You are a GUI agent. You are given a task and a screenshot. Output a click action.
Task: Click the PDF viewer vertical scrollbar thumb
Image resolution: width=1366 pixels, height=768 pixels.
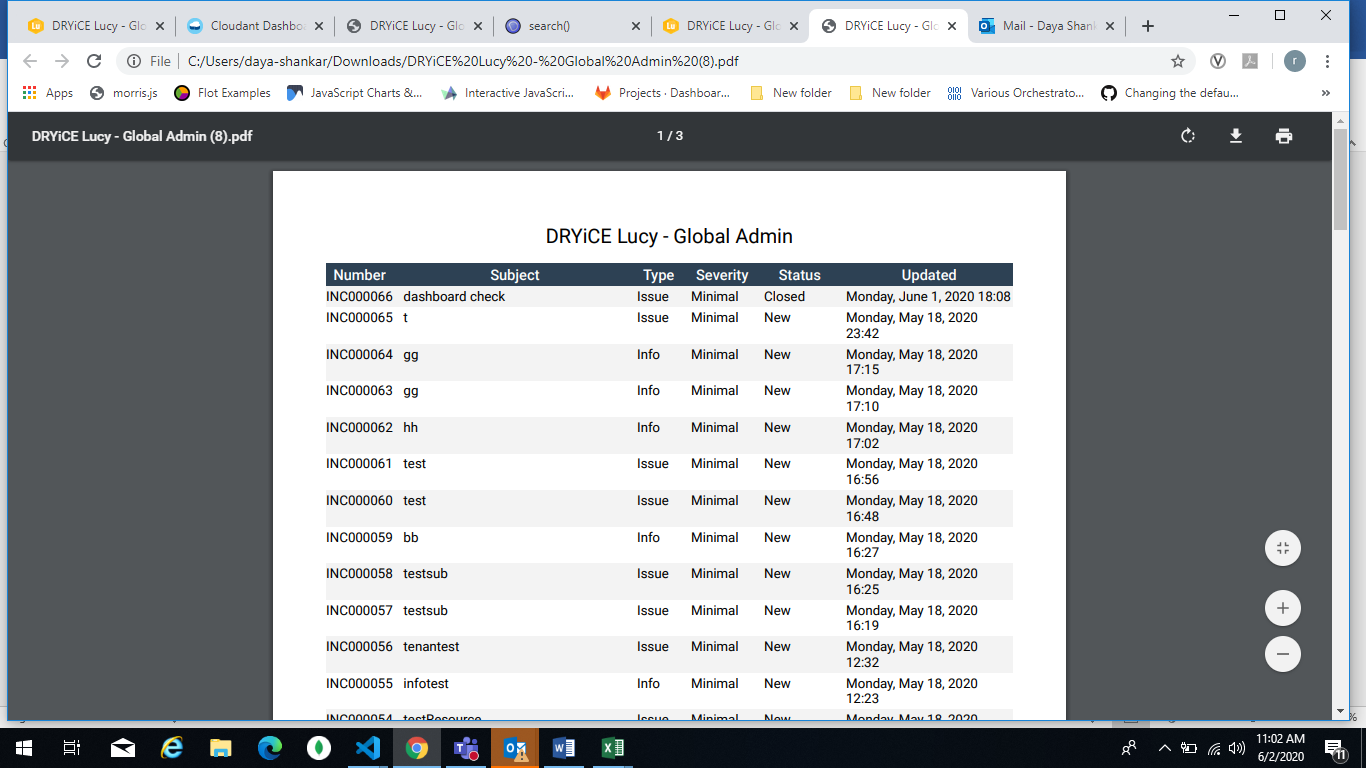(x=1340, y=180)
